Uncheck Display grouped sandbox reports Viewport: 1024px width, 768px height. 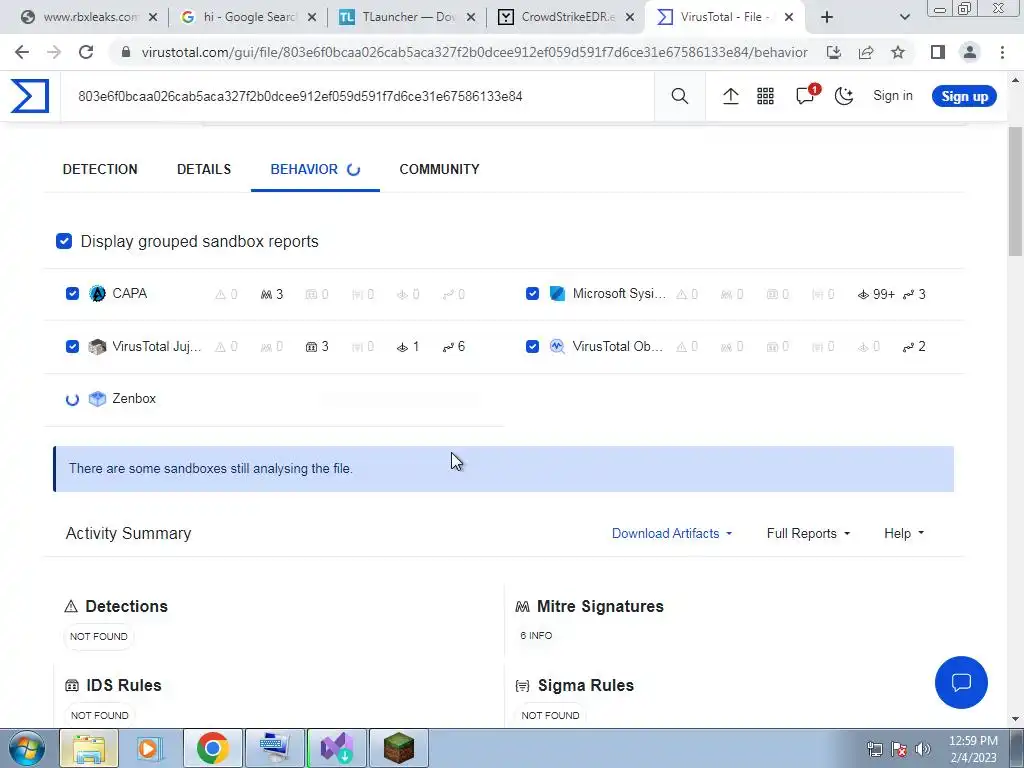64,241
